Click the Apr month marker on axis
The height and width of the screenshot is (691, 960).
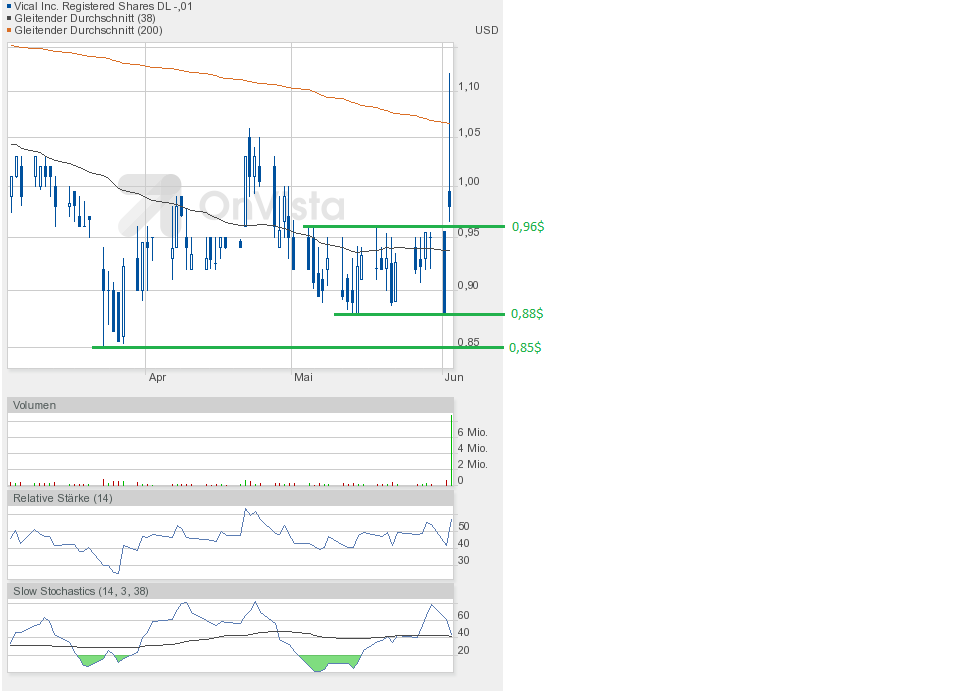[156, 377]
